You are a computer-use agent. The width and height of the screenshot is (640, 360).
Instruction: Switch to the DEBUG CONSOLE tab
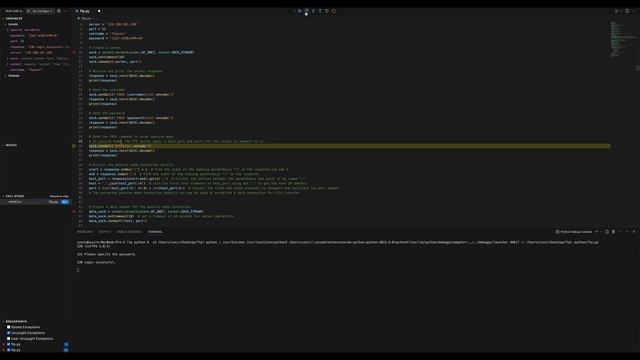pos(129,231)
